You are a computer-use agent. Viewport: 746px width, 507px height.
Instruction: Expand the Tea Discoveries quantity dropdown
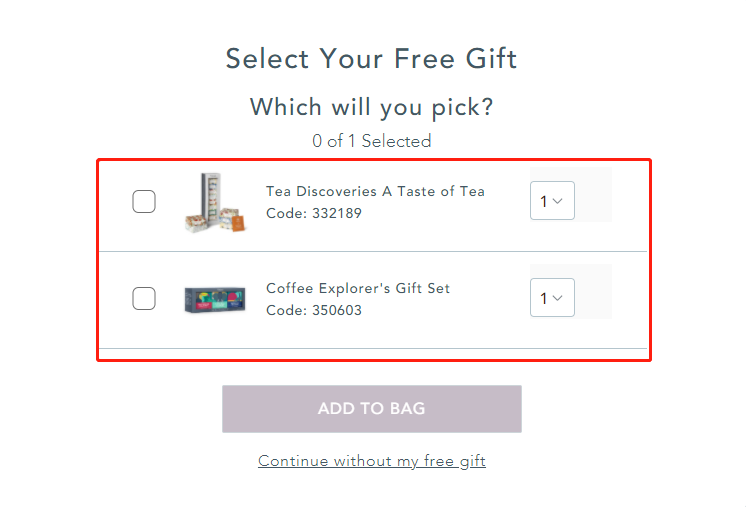coord(552,201)
